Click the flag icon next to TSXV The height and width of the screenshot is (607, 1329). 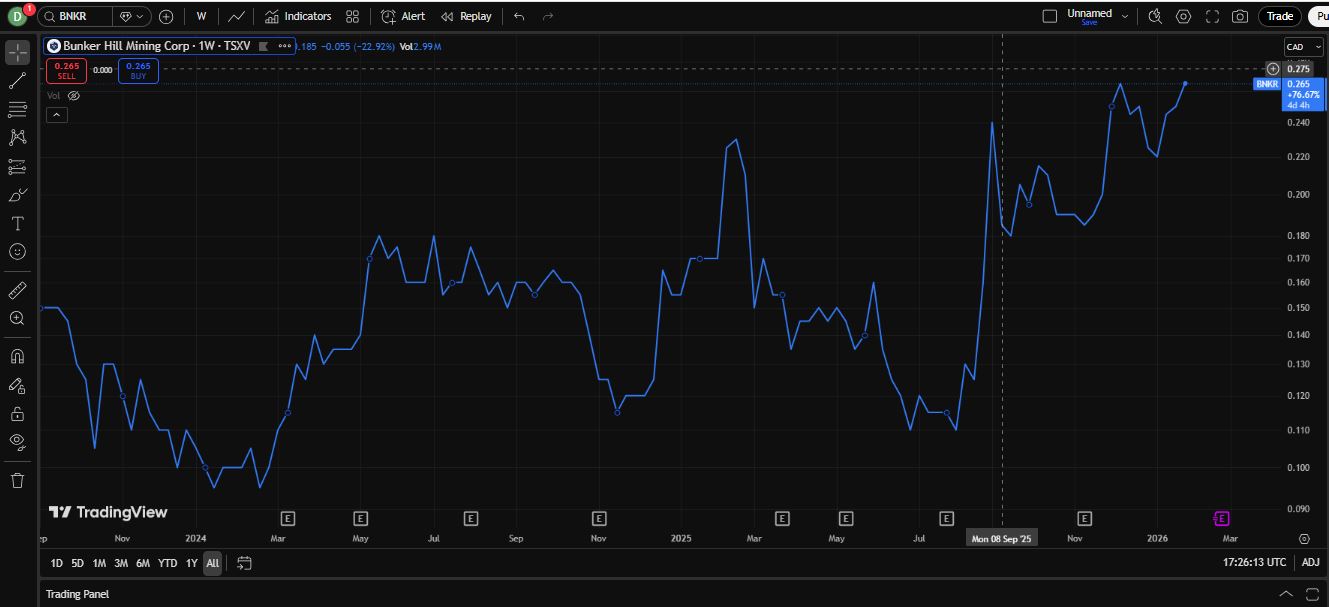tap(263, 46)
